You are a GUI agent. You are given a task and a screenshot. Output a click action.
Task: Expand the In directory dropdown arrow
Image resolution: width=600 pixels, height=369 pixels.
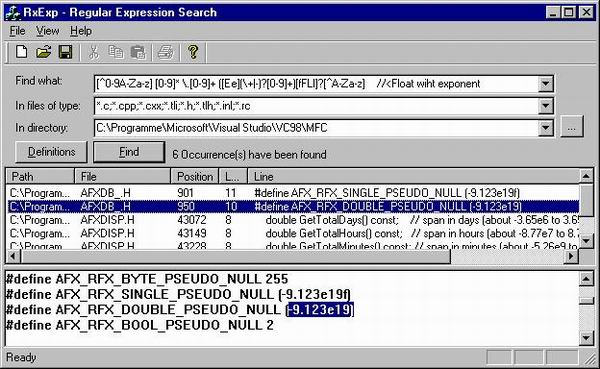545,127
